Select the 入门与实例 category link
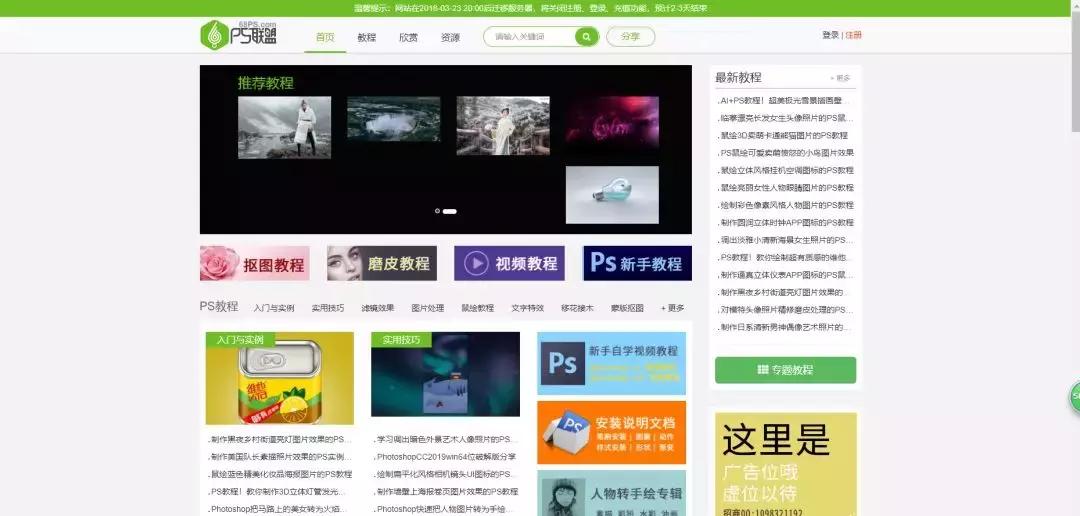Viewport: 1080px width, 516px height. click(x=273, y=308)
